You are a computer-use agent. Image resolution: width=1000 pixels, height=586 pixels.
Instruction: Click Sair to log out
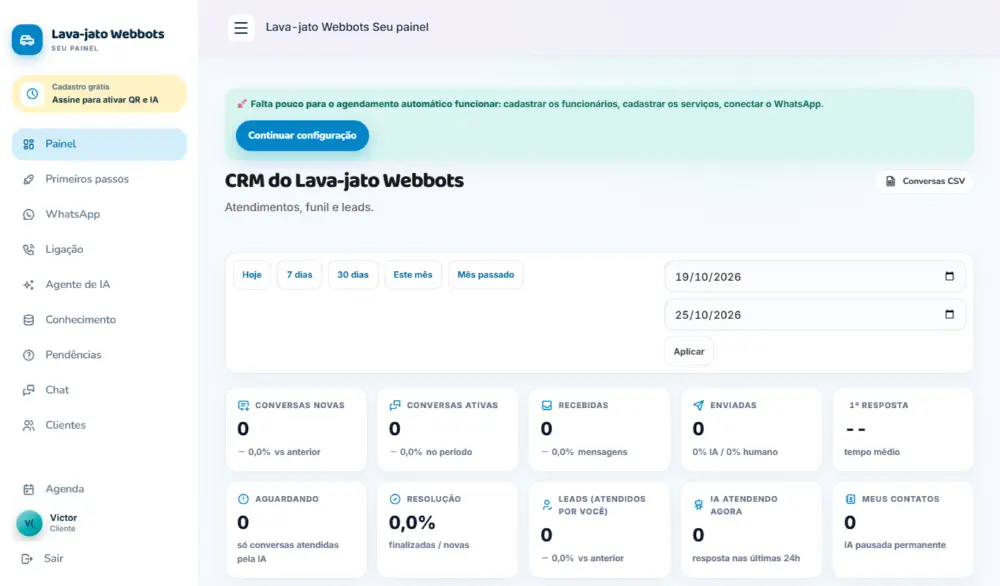tap(54, 559)
